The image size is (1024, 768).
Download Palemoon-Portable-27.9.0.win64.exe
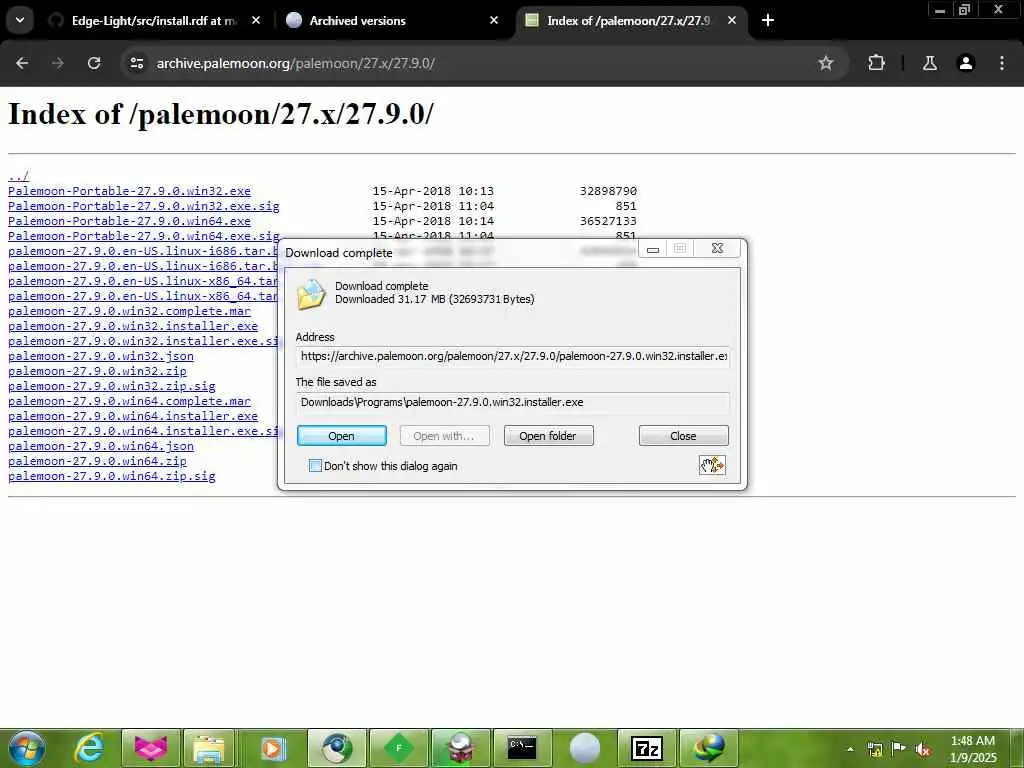[x=129, y=221]
